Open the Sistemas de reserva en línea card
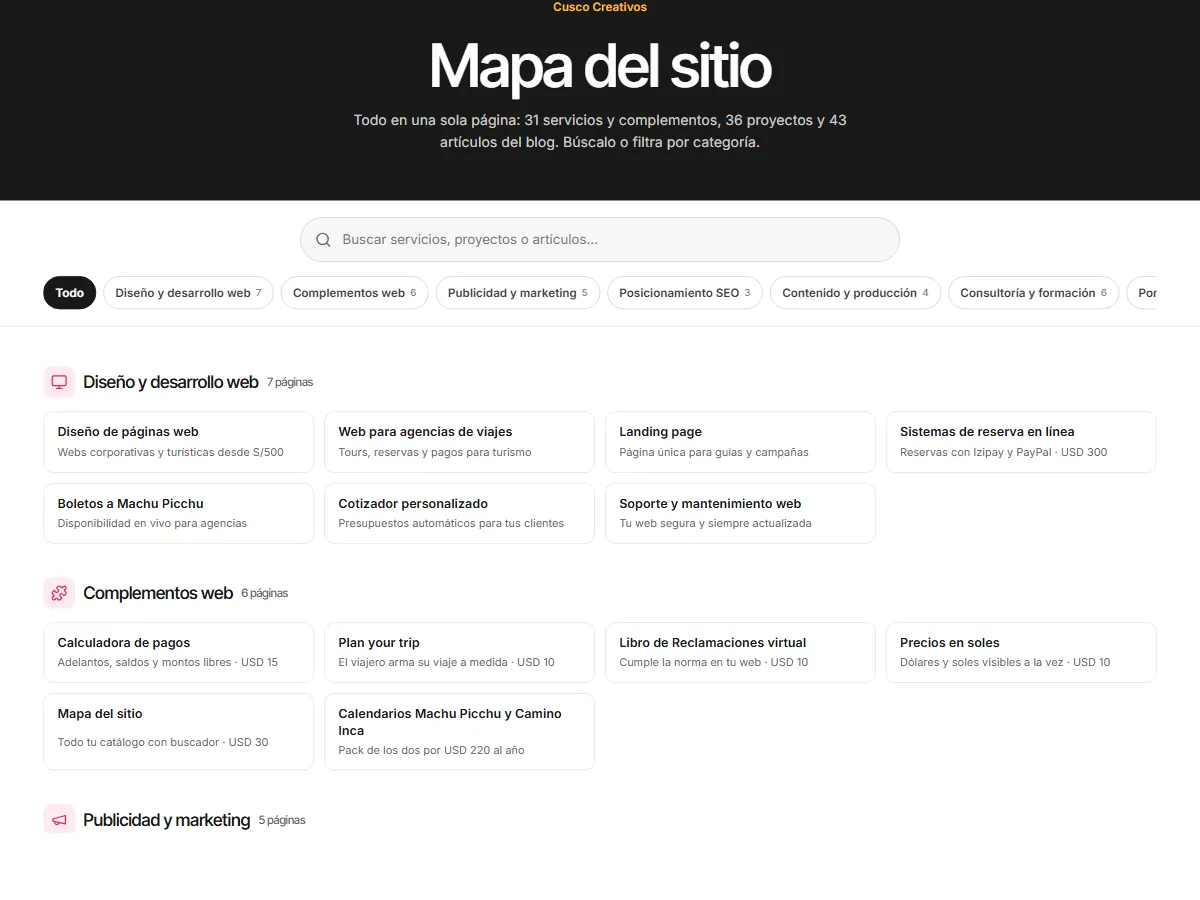Screen dimensions: 1200x900 coord(1021,442)
